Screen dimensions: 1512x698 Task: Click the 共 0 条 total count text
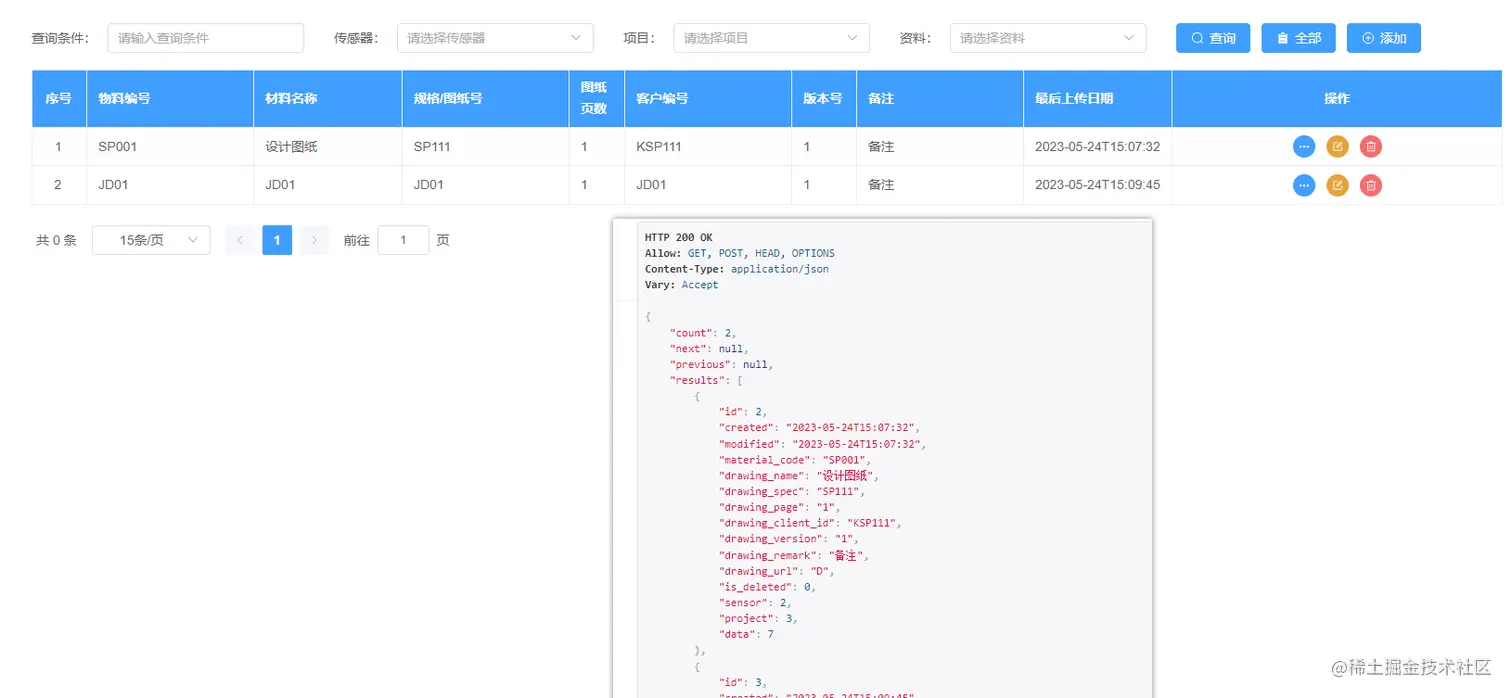[x=56, y=241]
